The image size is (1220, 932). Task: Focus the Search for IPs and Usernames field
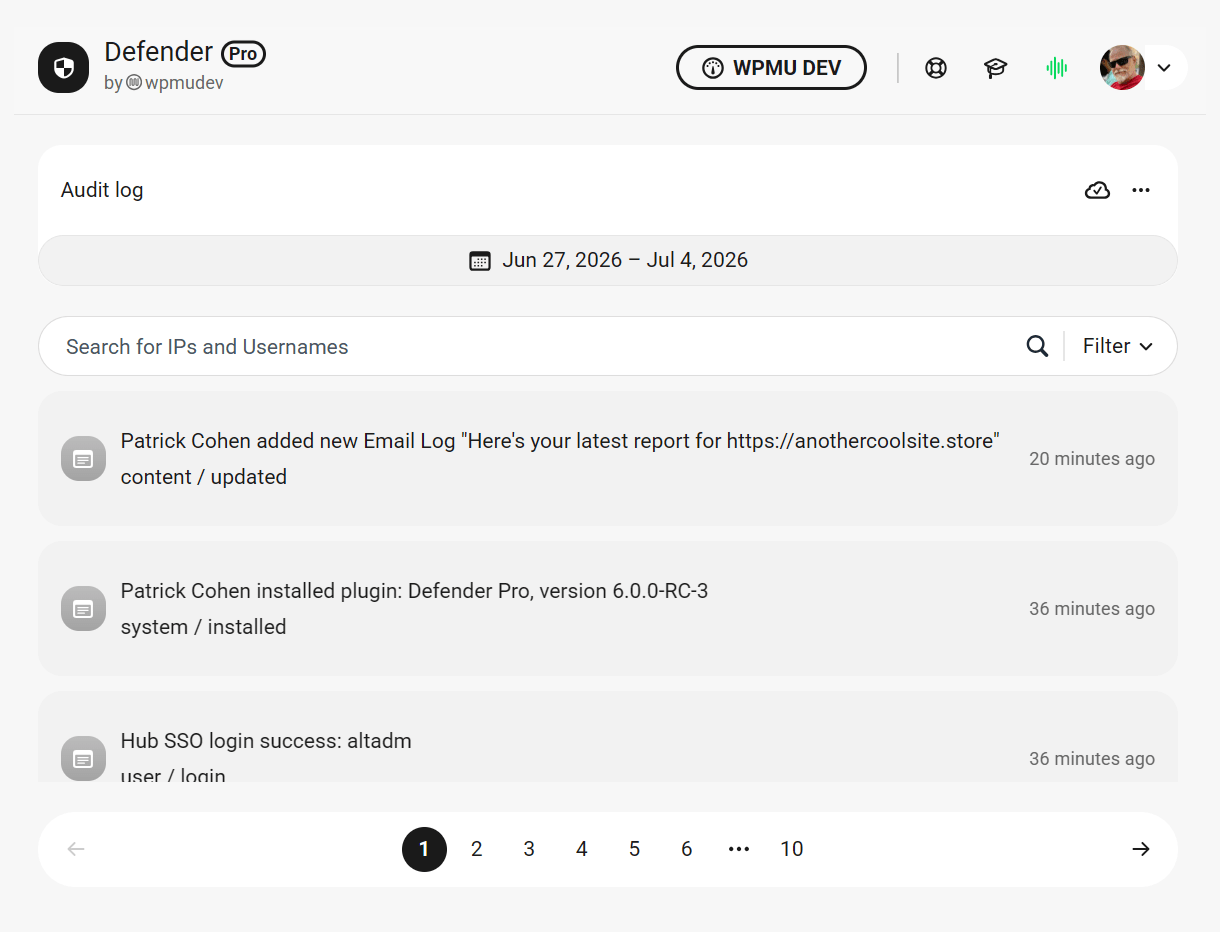point(530,346)
